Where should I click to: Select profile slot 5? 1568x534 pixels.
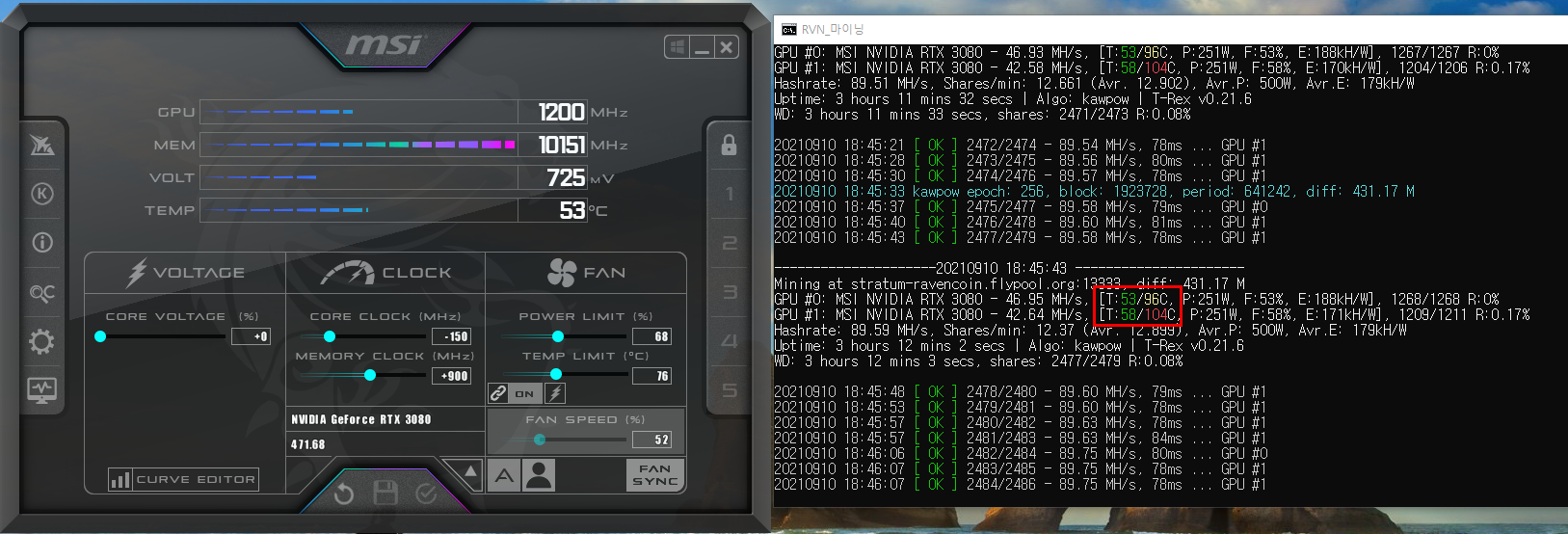(729, 390)
